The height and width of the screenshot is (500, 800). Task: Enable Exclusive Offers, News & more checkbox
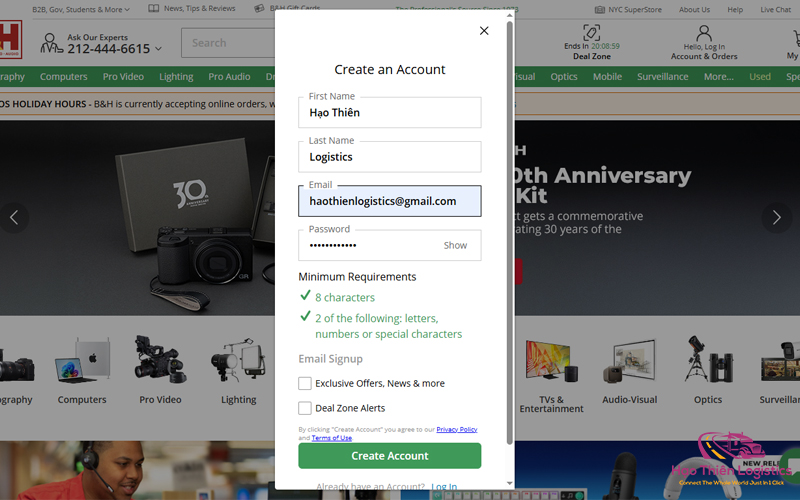305,383
